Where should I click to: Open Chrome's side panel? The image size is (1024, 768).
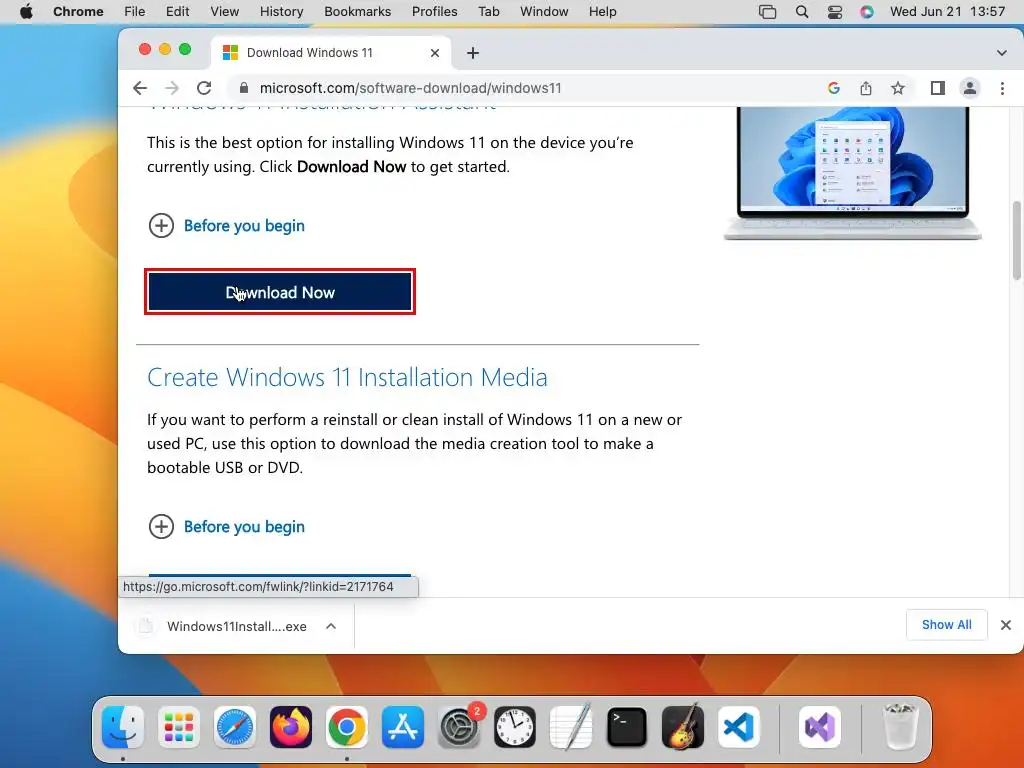938,88
